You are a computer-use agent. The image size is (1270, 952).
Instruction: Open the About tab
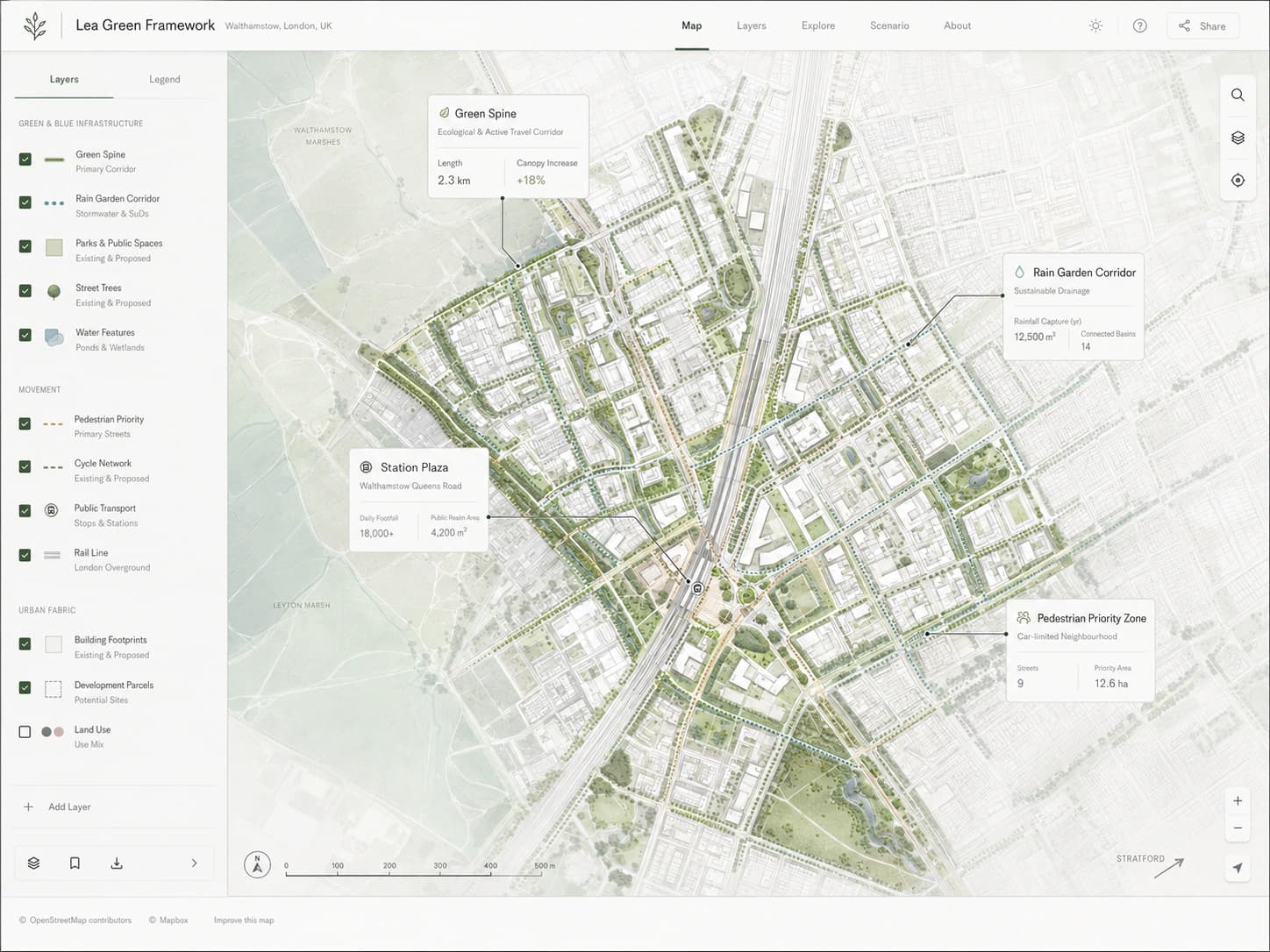pyautogui.click(x=957, y=26)
